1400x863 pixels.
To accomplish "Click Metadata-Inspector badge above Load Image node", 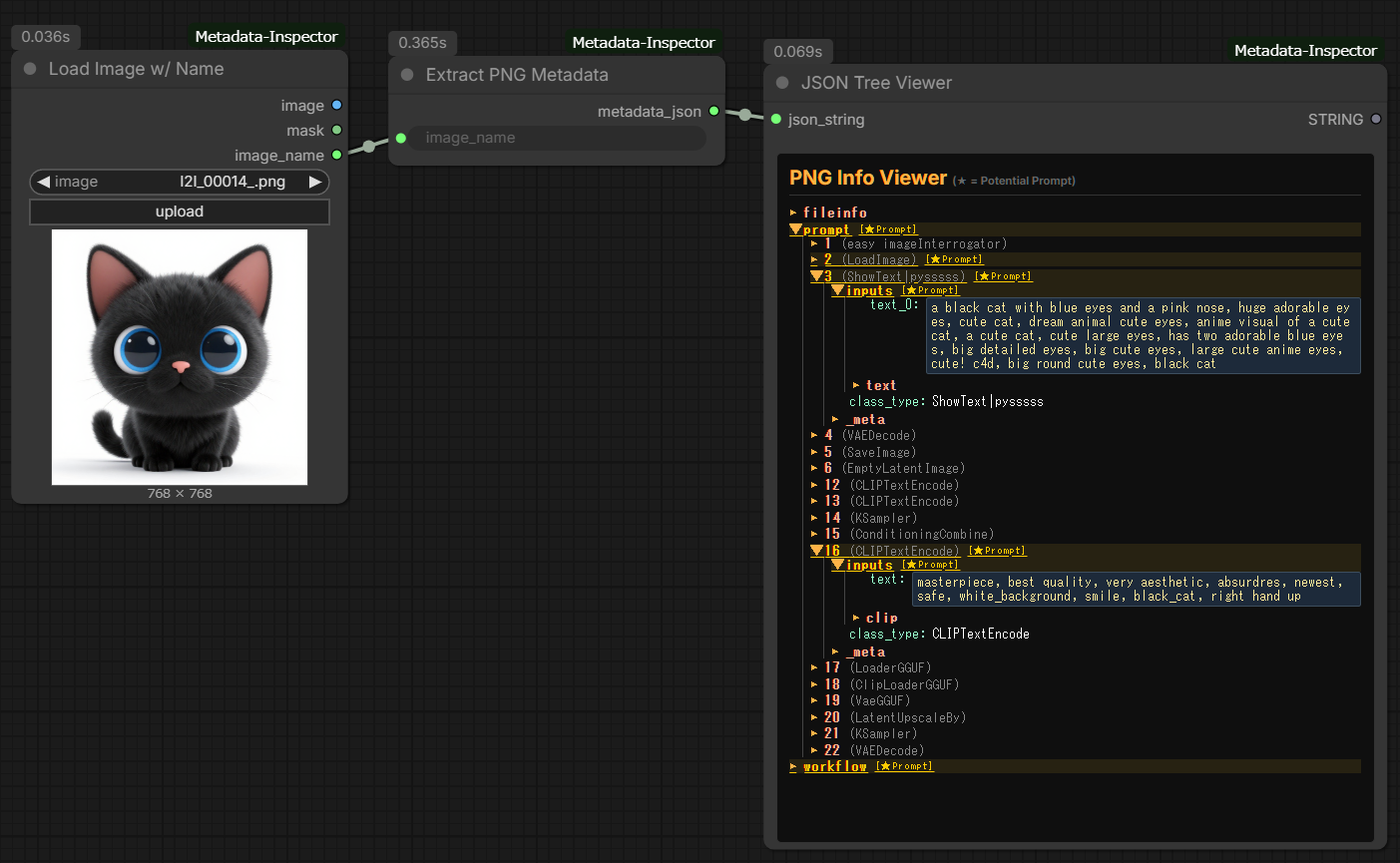I will pos(266,36).
